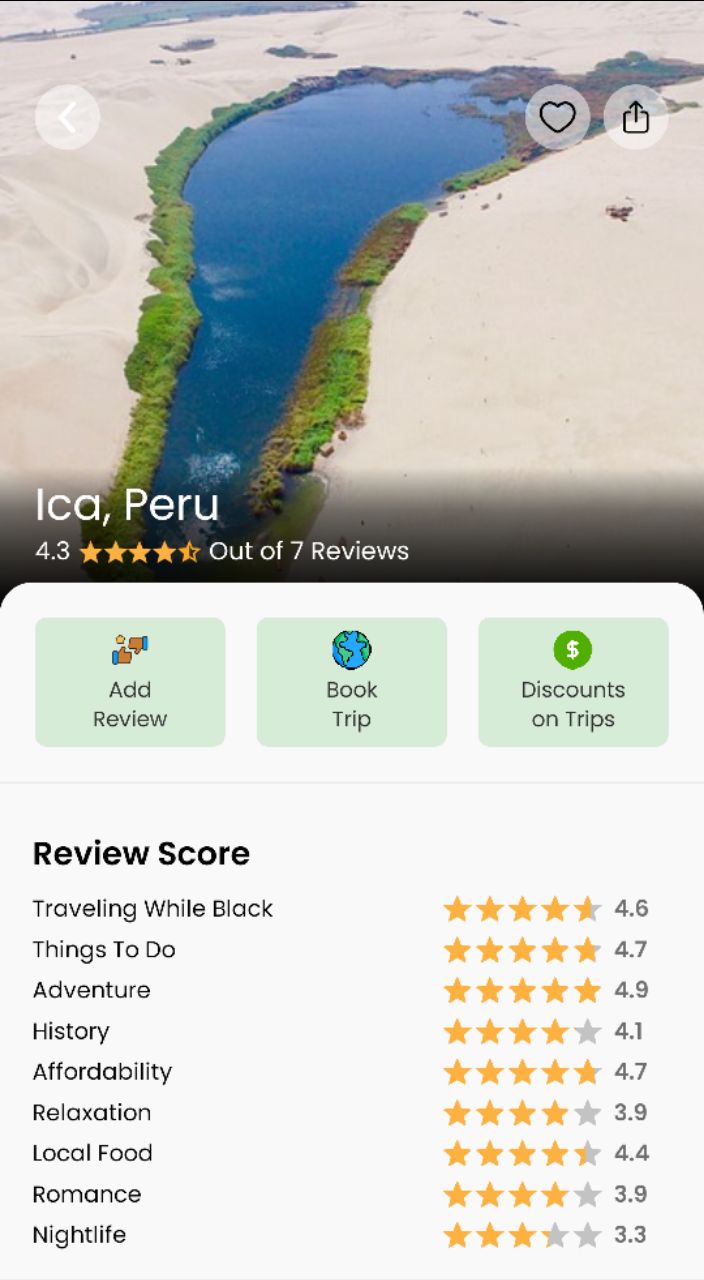
Task: Select the Affordability 4.7 score
Action: [631, 1072]
